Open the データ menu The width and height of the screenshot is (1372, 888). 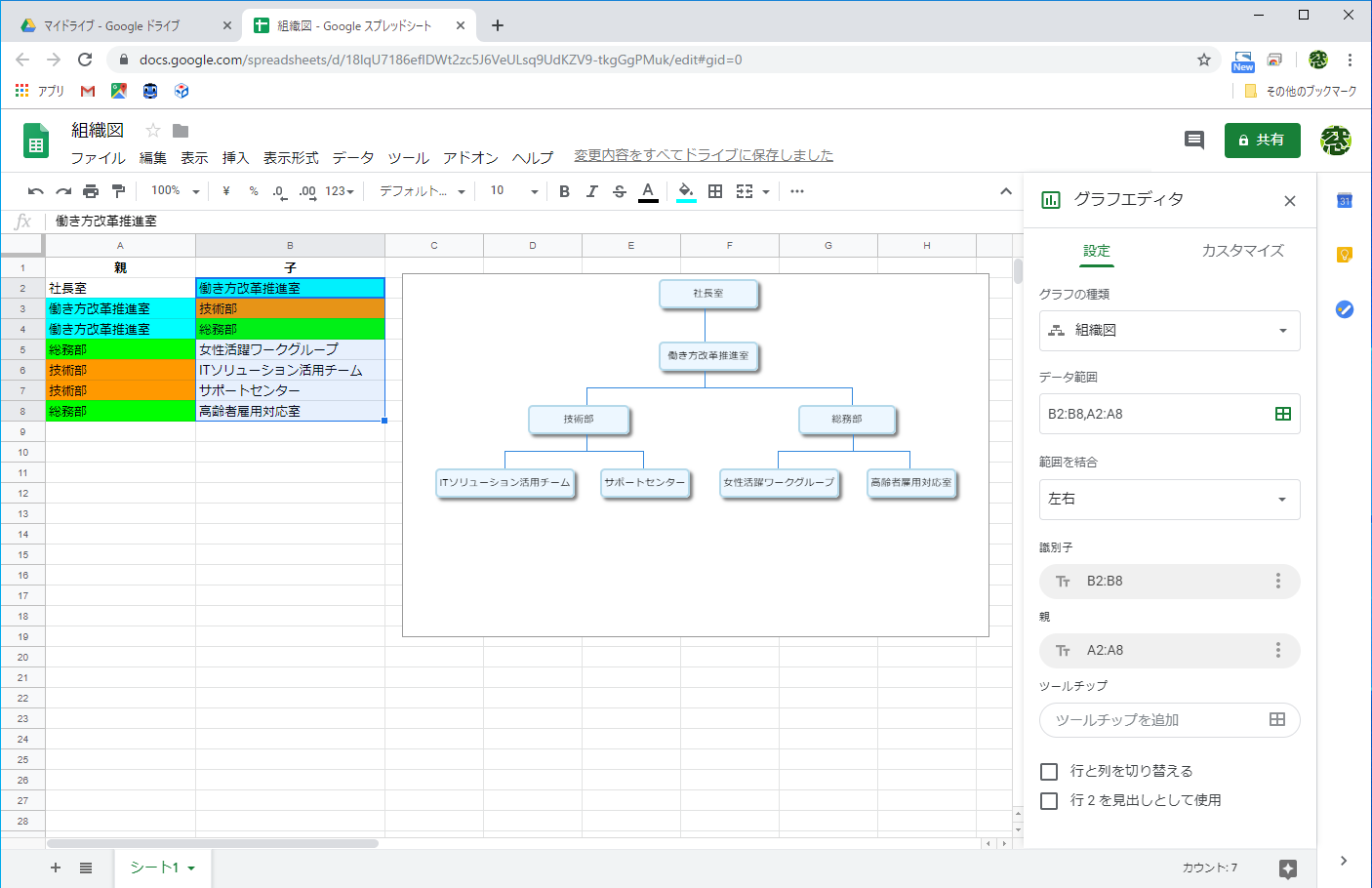coord(352,157)
